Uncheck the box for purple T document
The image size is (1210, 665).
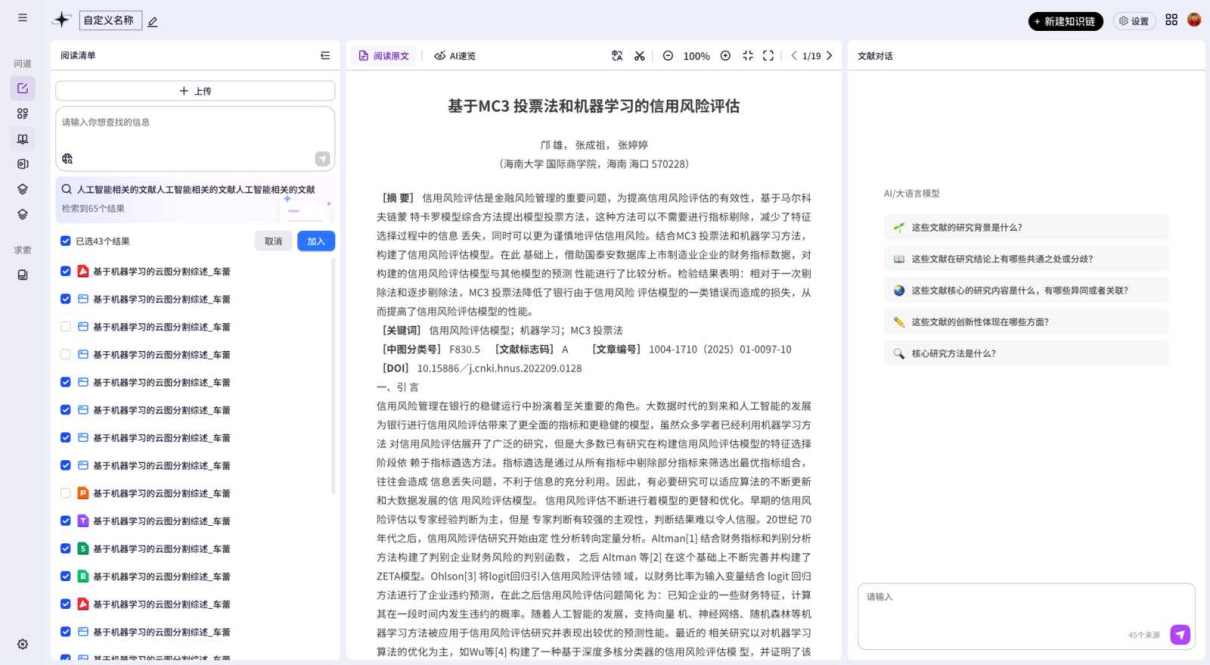point(66,521)
